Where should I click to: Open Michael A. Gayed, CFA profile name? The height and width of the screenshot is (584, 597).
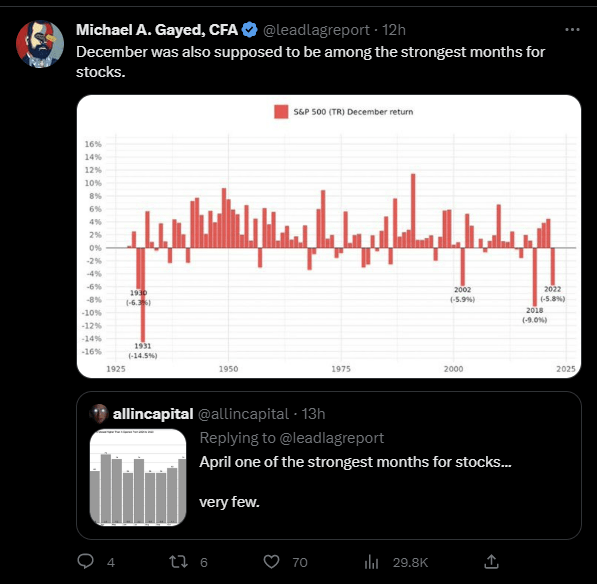point(157,30)
